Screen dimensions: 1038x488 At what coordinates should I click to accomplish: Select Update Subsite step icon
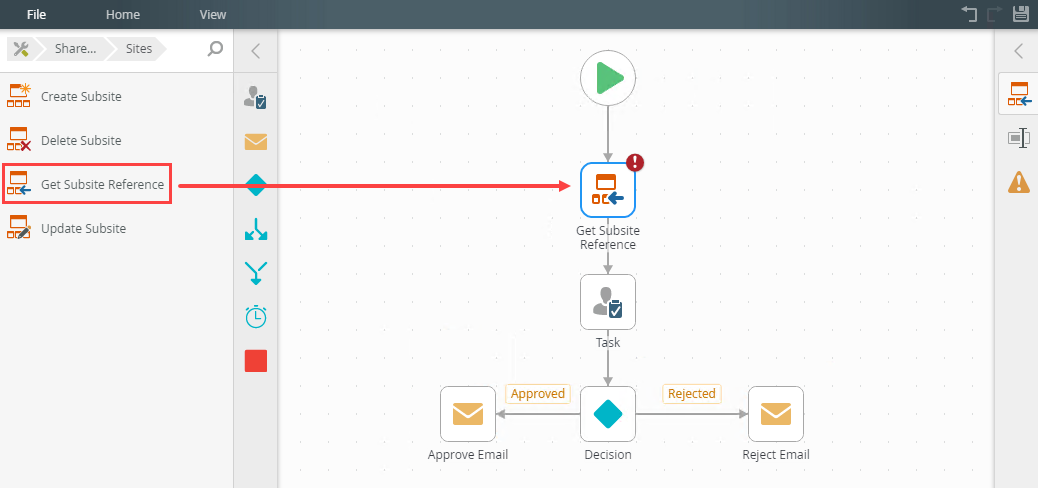click(x=19, y=228)
